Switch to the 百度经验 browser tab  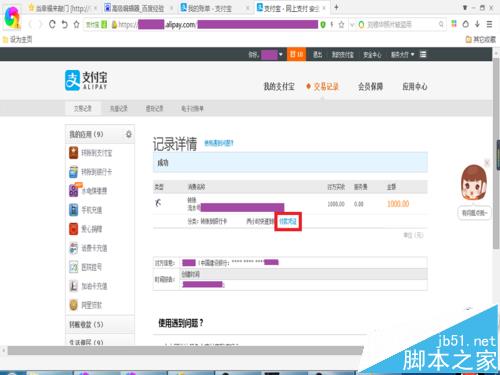(138, 8)
